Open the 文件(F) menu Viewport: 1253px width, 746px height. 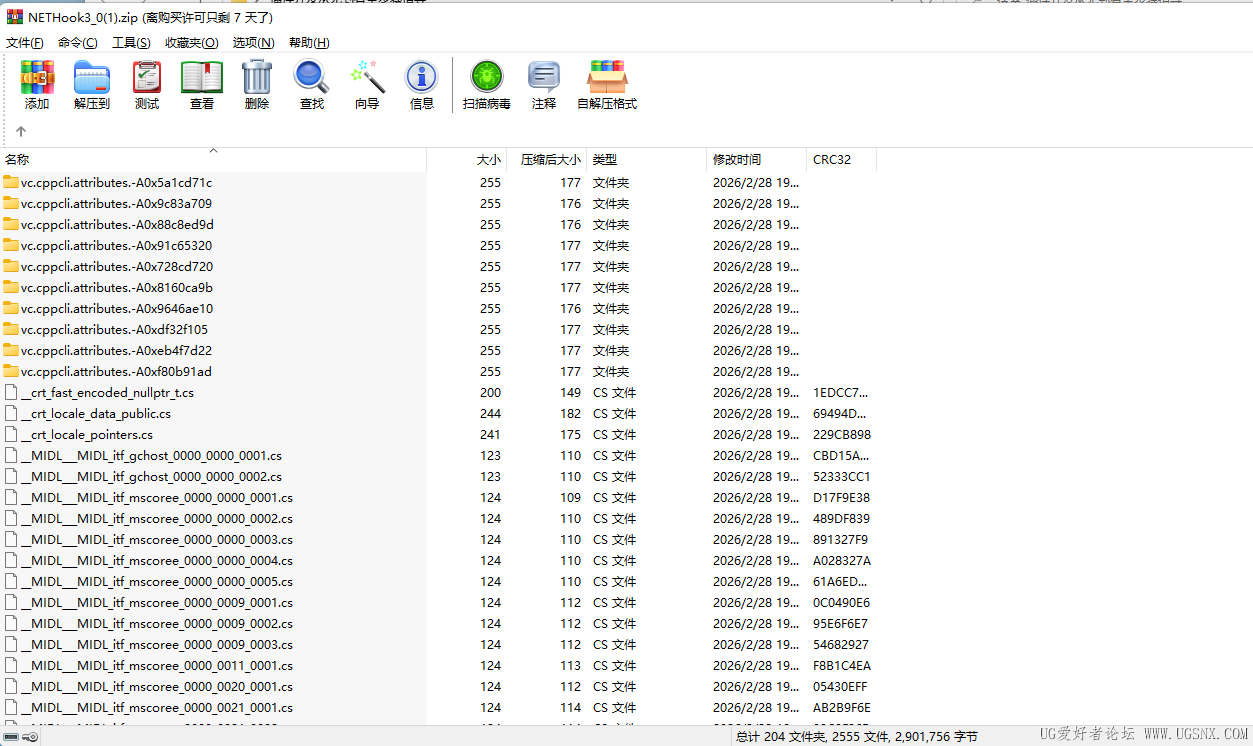[25, 43]
